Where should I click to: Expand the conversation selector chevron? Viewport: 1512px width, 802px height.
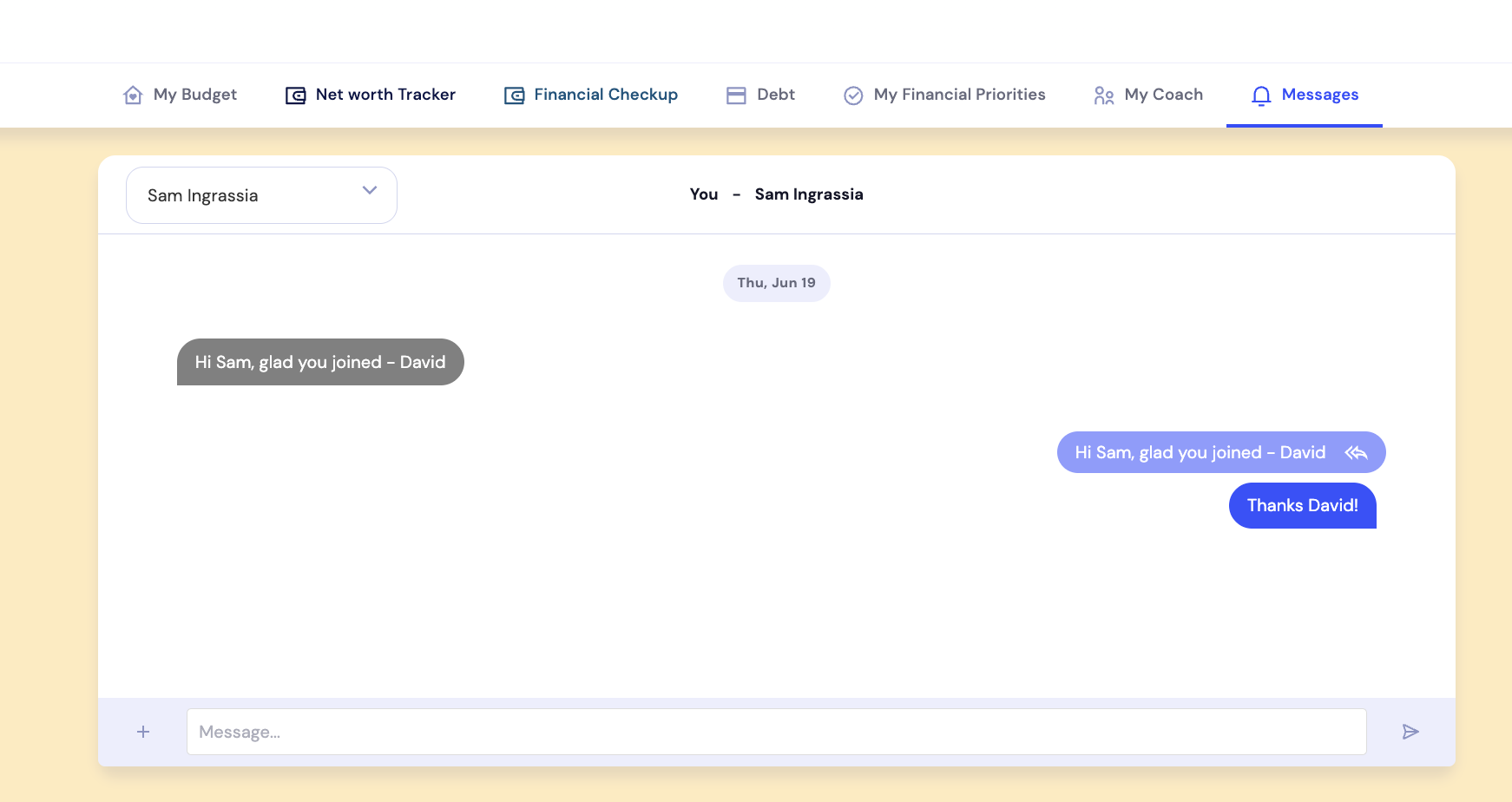tap(369, 190)
